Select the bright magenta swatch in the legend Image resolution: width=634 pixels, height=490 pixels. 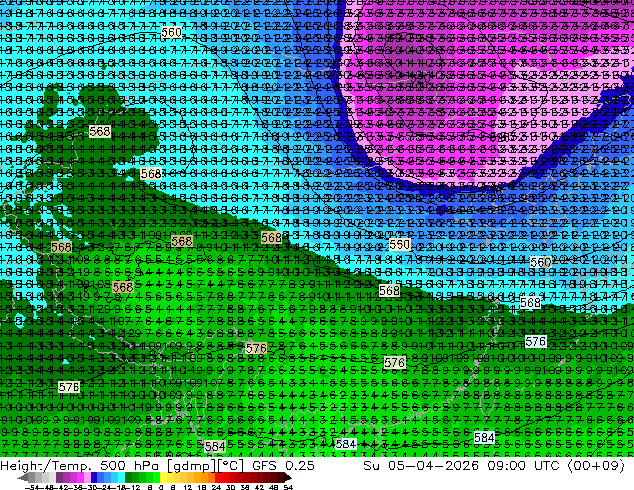(80, 477)
